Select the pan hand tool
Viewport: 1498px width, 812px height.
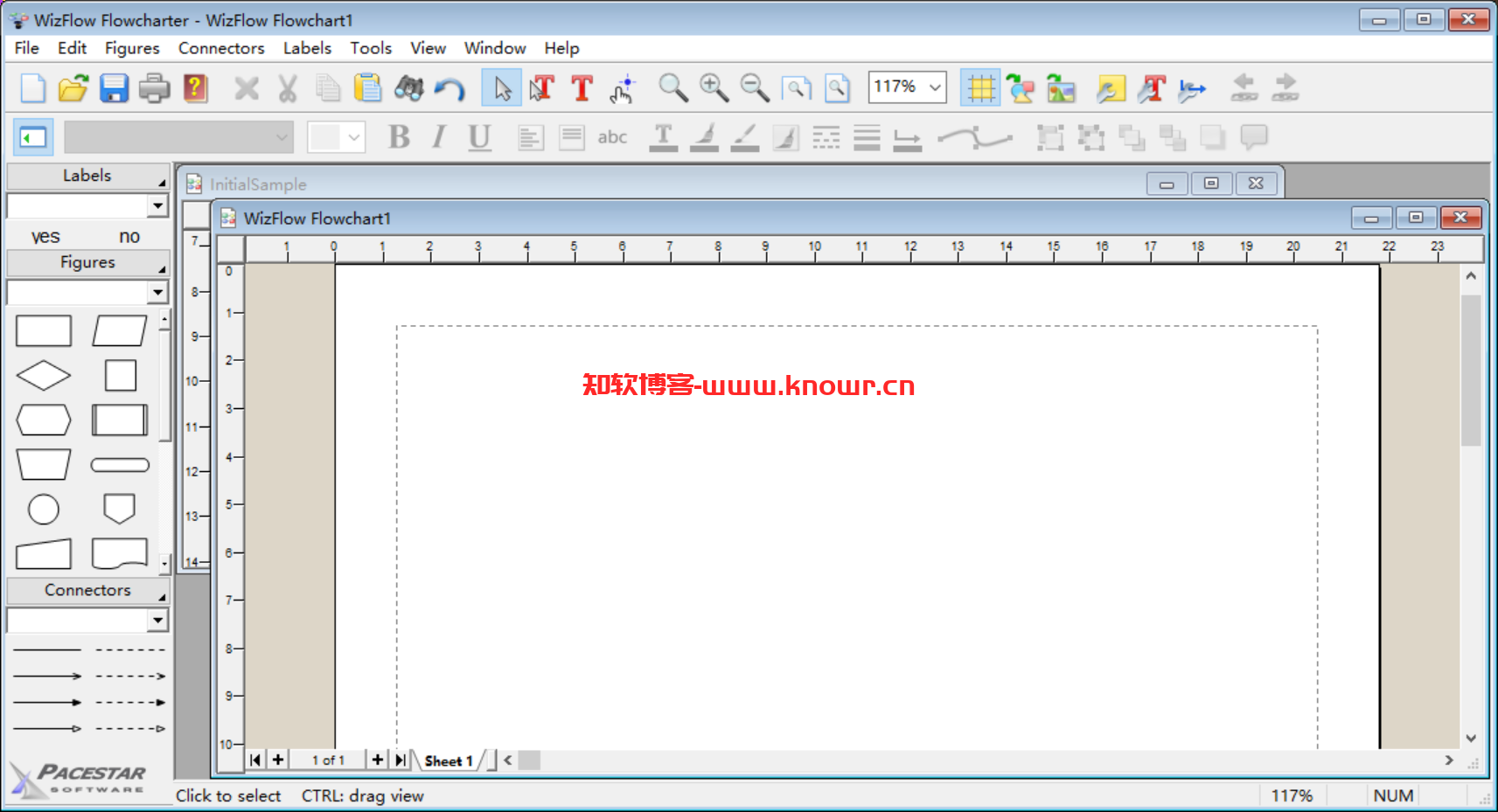tap(623, 88)
